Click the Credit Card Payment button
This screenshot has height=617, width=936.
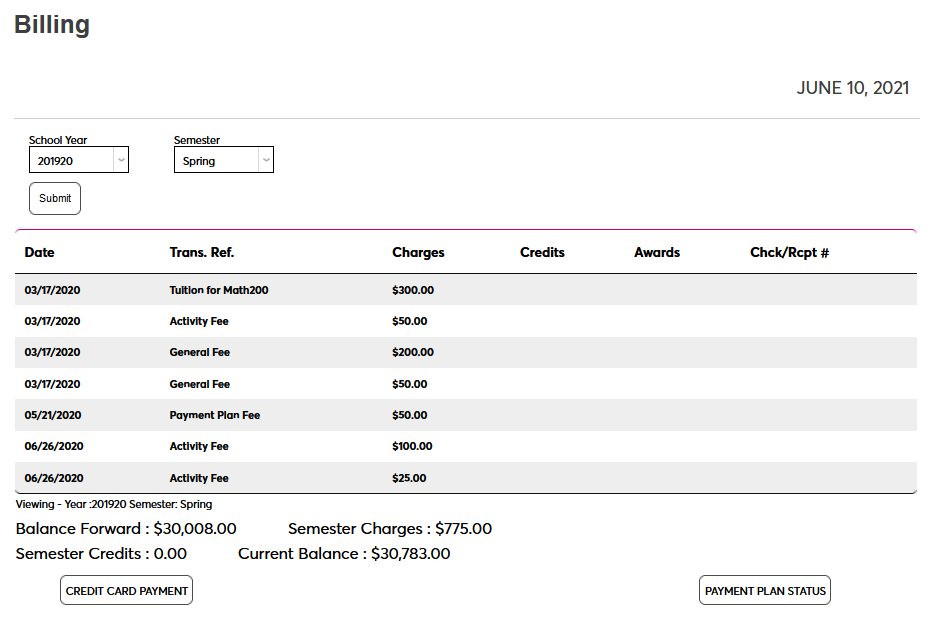tap(126, 591)
